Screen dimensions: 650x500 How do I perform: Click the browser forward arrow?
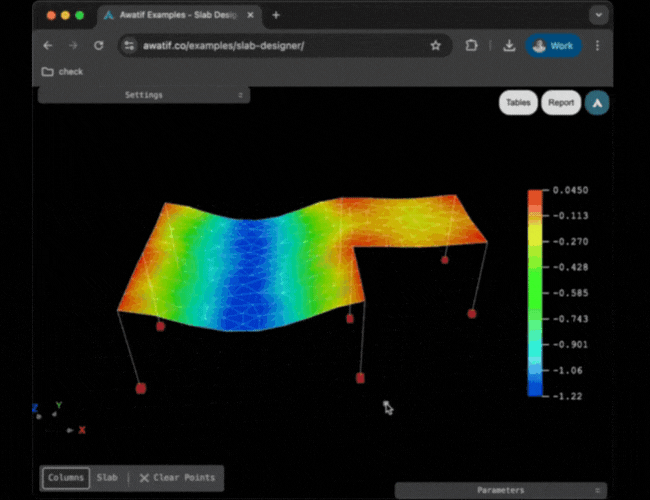(x=73, y=46)
